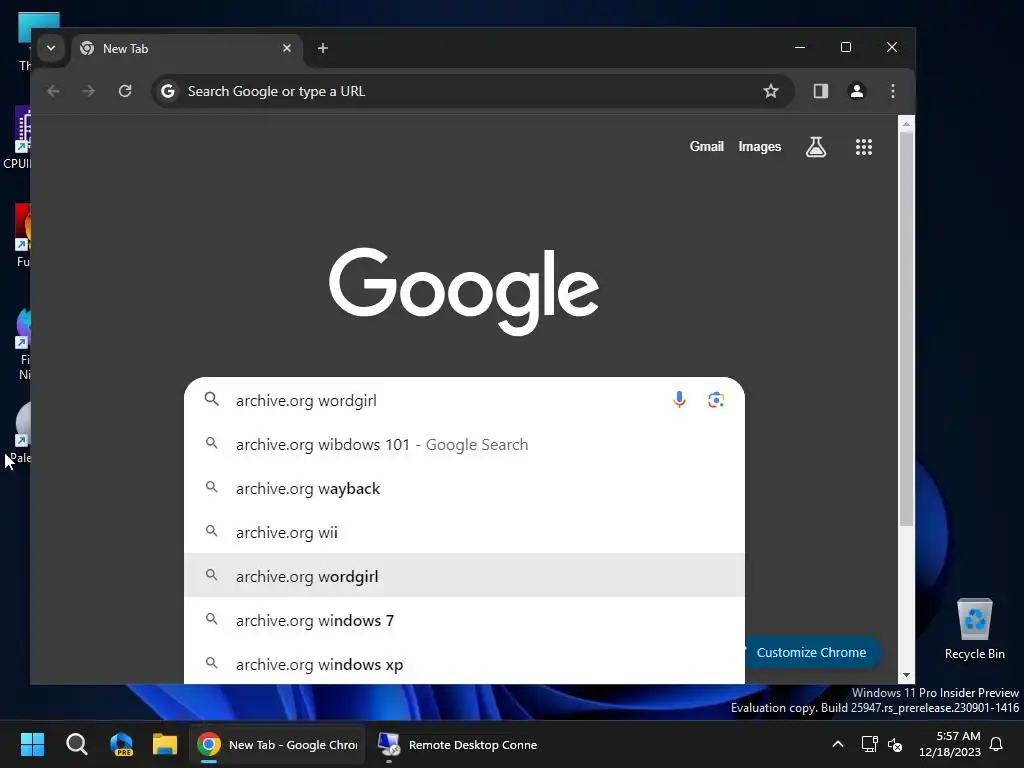Select suggestion archive.org windows 7

click(x=464, y=620)
